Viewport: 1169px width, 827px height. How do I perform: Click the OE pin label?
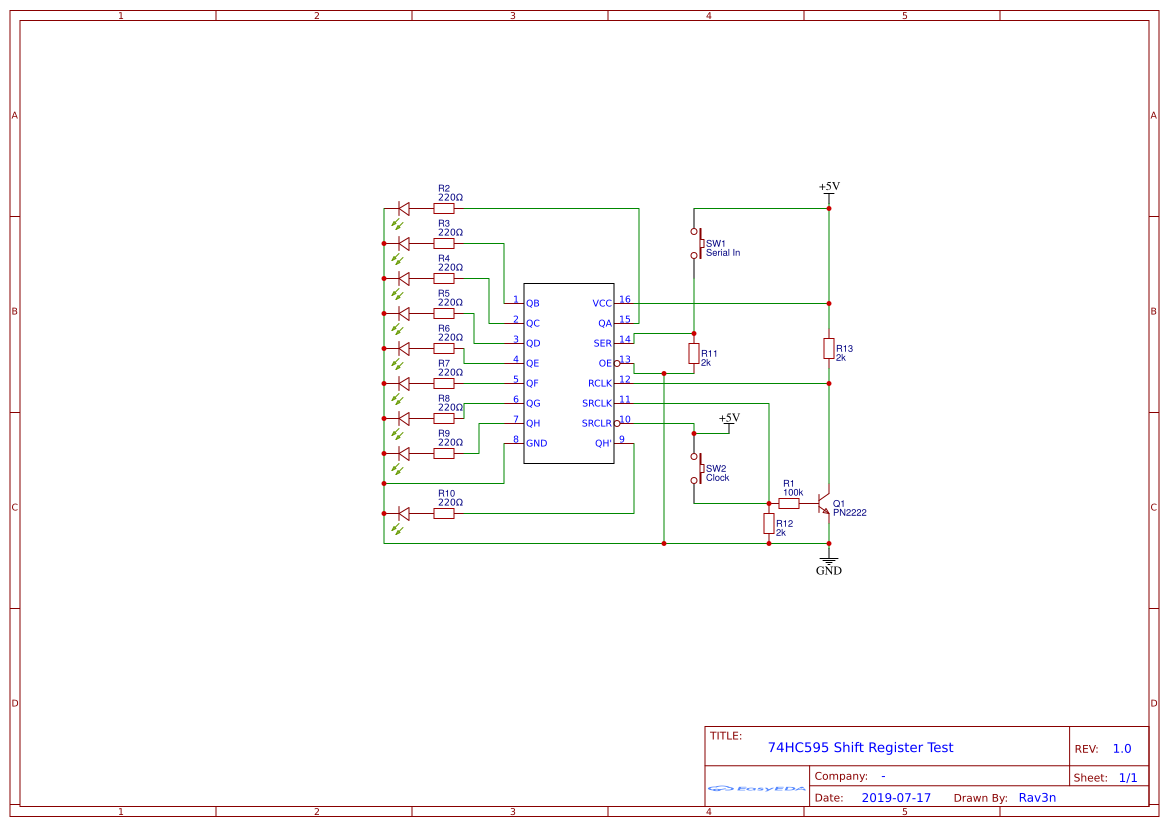(x=605, y=364)
